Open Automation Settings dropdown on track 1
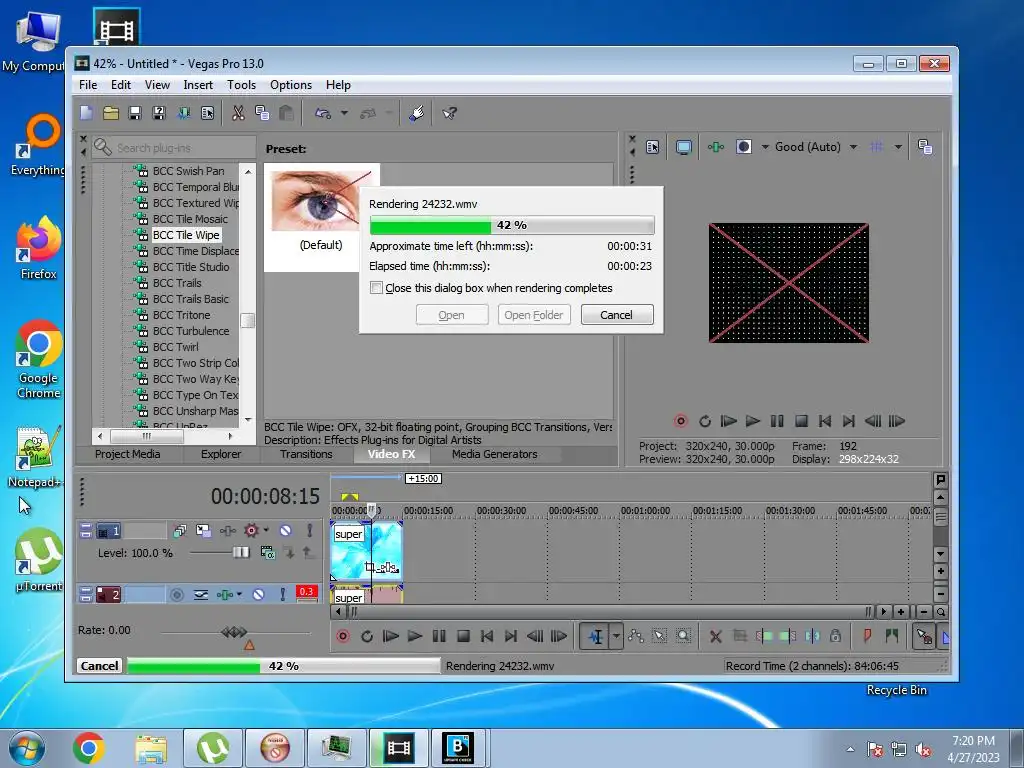1024x768 pixels. point(266,530)
